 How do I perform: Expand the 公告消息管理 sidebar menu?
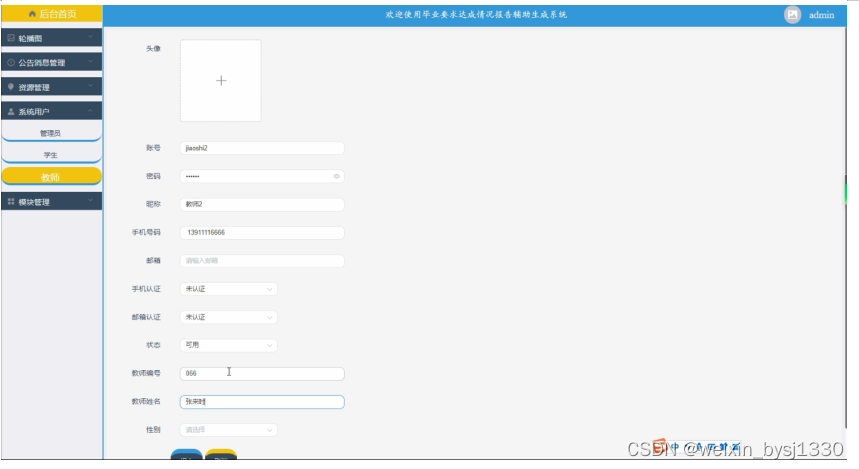[x=51, y=62]
